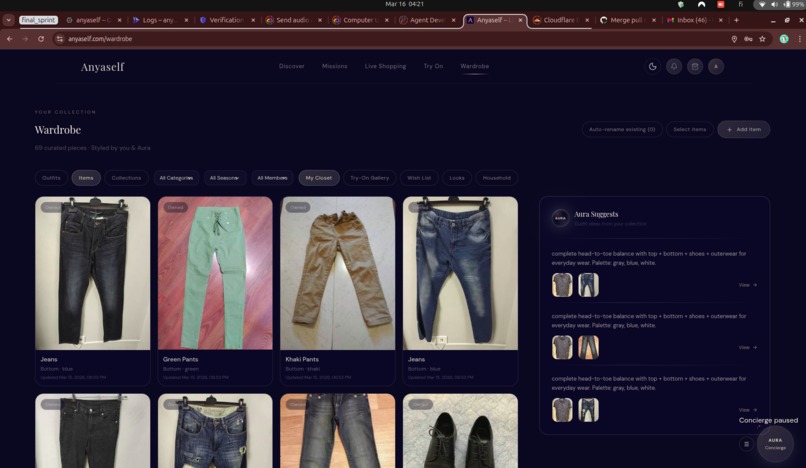
Task: Open the system clock Mar 16 04:21
Action: coord(405,4)
